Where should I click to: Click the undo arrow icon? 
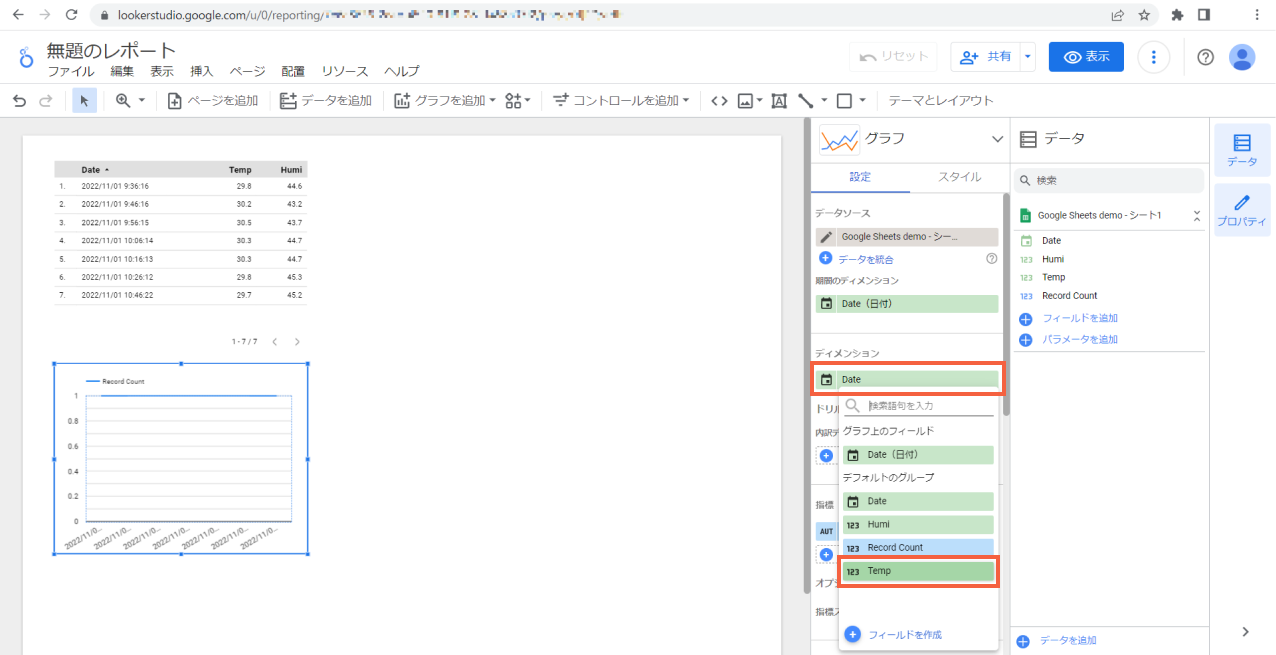tap(20, 100)
